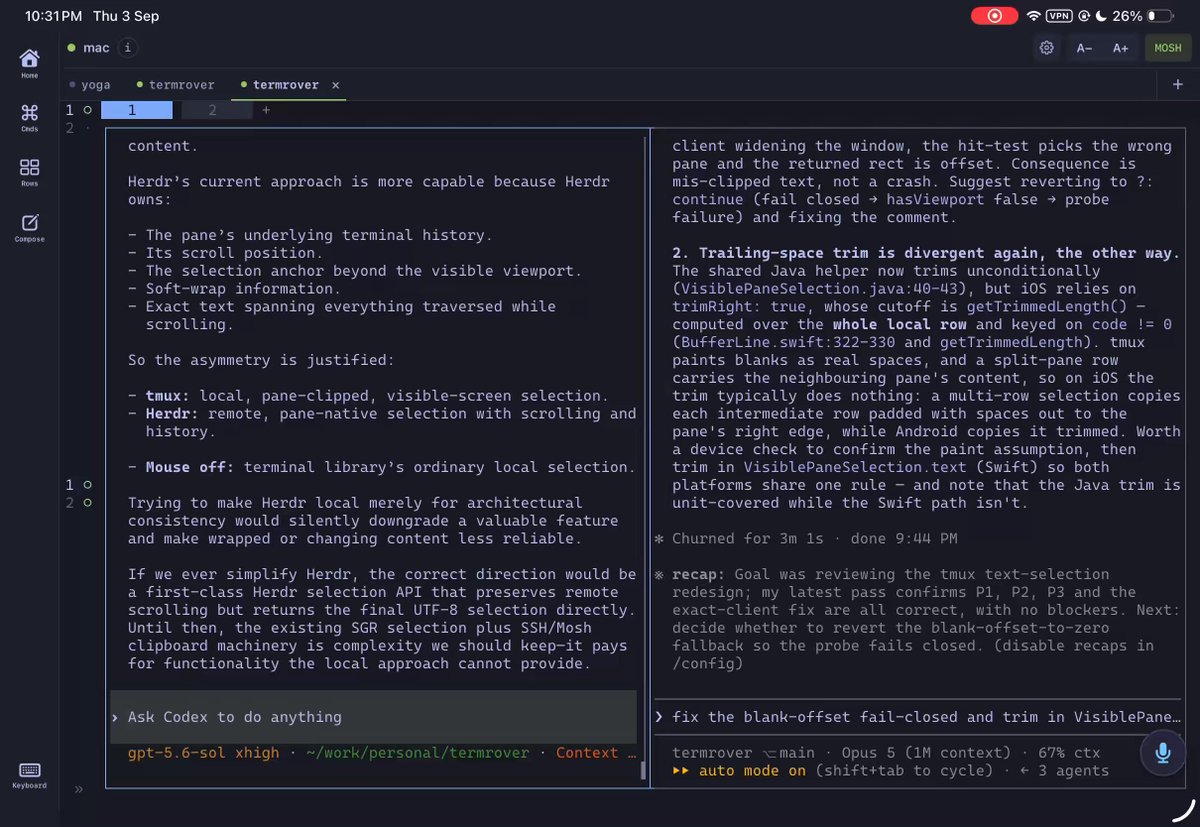Open VPN status indicator

pyautogui.click(x=1059, y=16)
